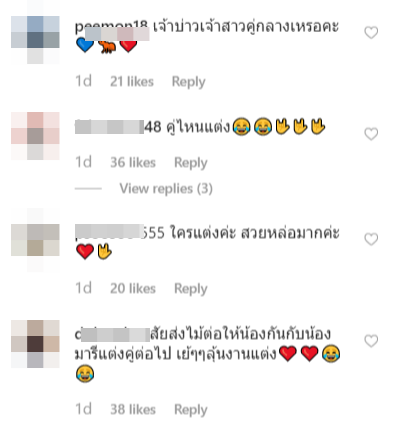Open the 21 likes list
Image resolution: width=405 pixels, height=428 pixels.
click(132, 82)
